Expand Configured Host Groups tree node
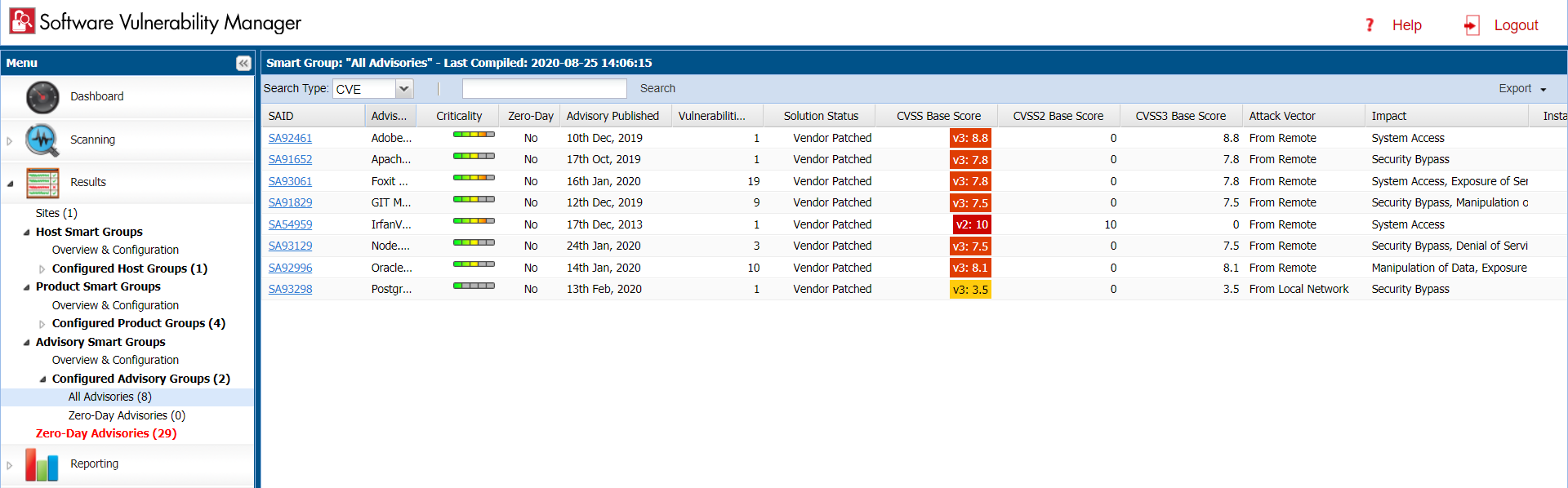 click(42, 269)
